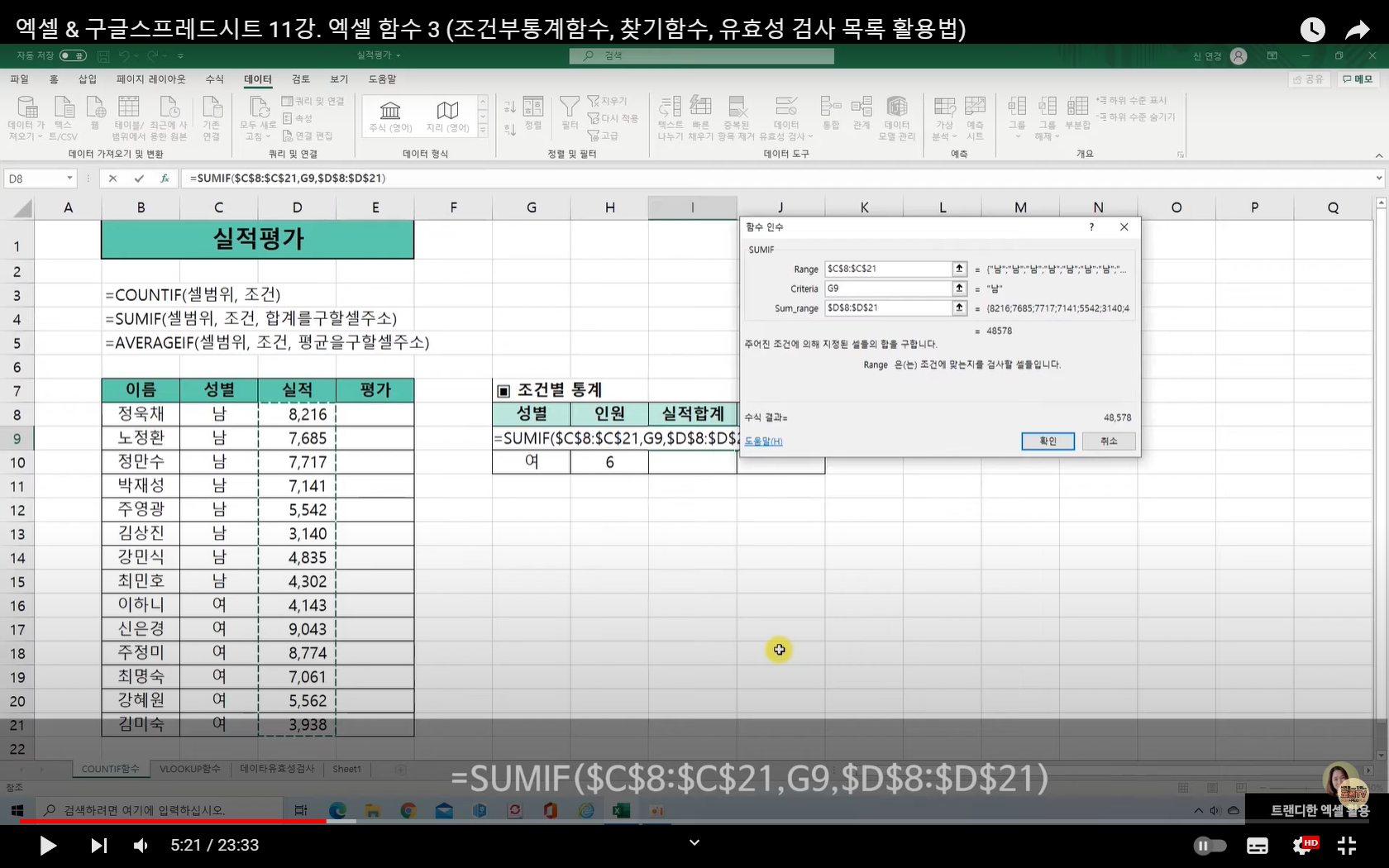Click the 테이블/범위에서 ribbon icon
This screenshot has width=1389, height=868.
tap(128, 118)
